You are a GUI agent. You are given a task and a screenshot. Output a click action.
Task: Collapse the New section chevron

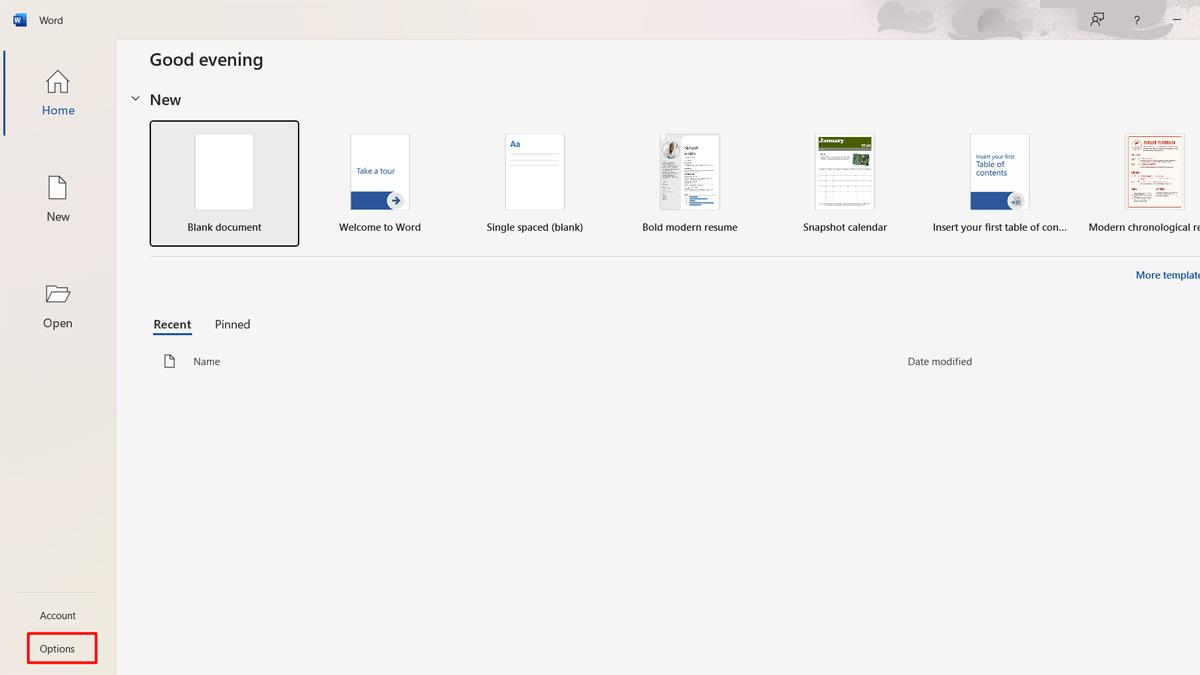point(136,99)
